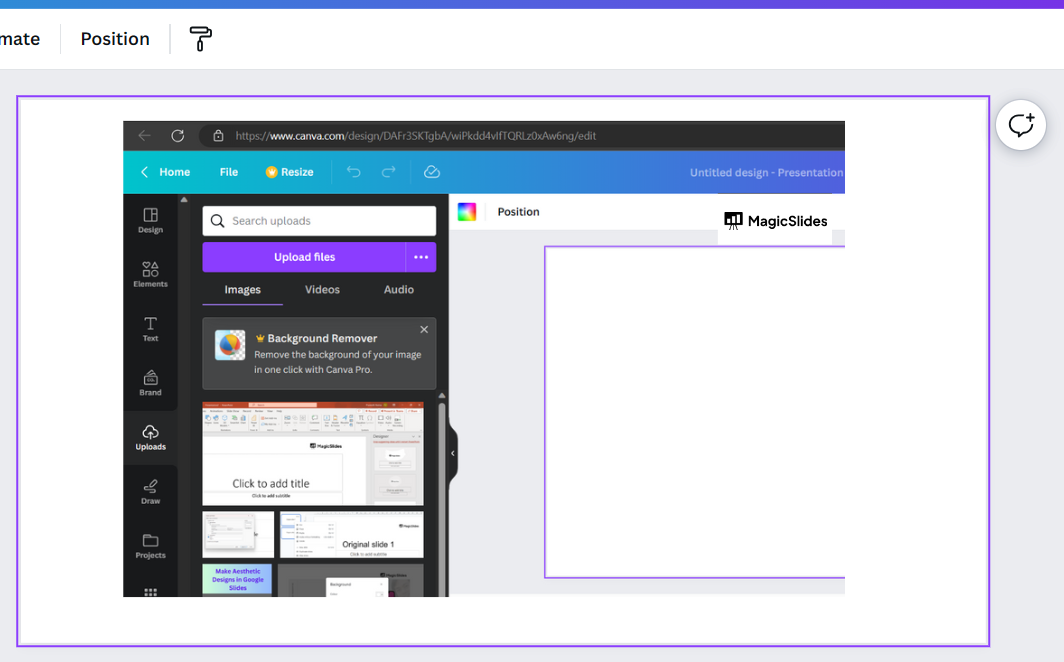Select the 'Make Aesthetic Designs' upload thumbnail
This screenshot has height=662, width=1064.
click(x=237, y=579)
